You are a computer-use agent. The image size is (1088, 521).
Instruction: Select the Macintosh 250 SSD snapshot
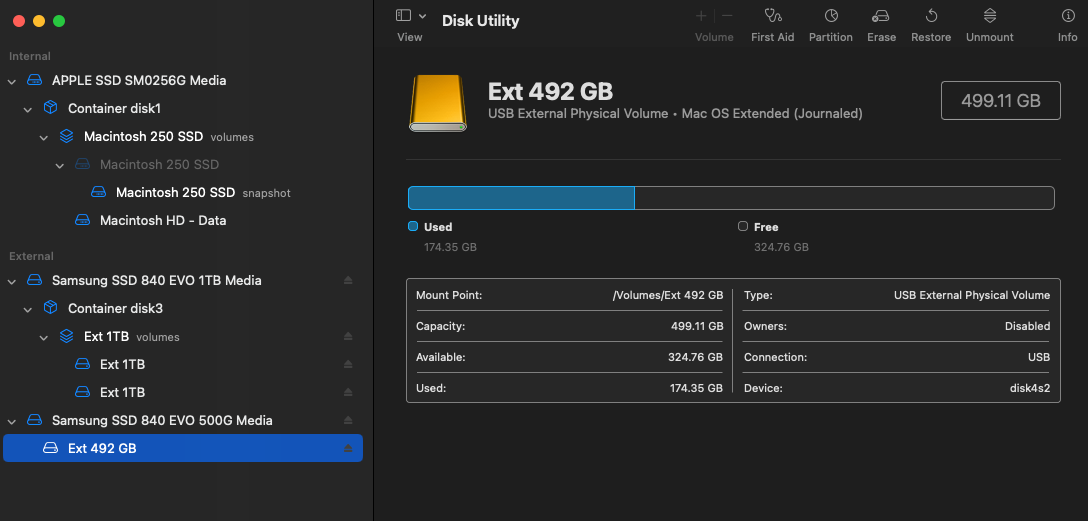175,192
